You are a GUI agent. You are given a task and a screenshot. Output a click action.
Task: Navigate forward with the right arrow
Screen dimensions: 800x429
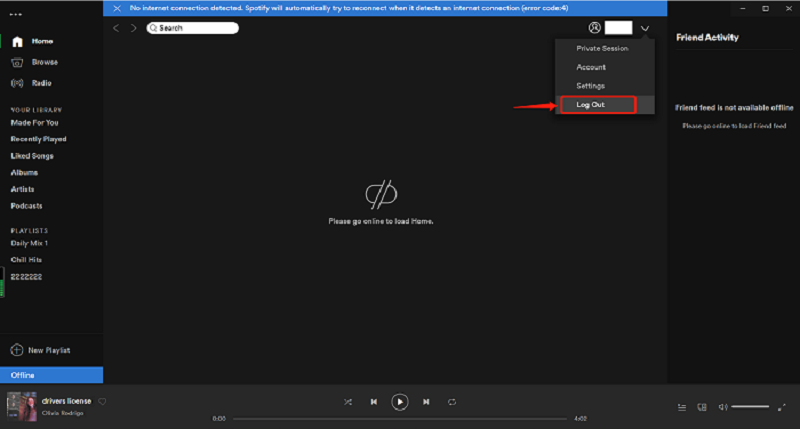coord(134,28)
